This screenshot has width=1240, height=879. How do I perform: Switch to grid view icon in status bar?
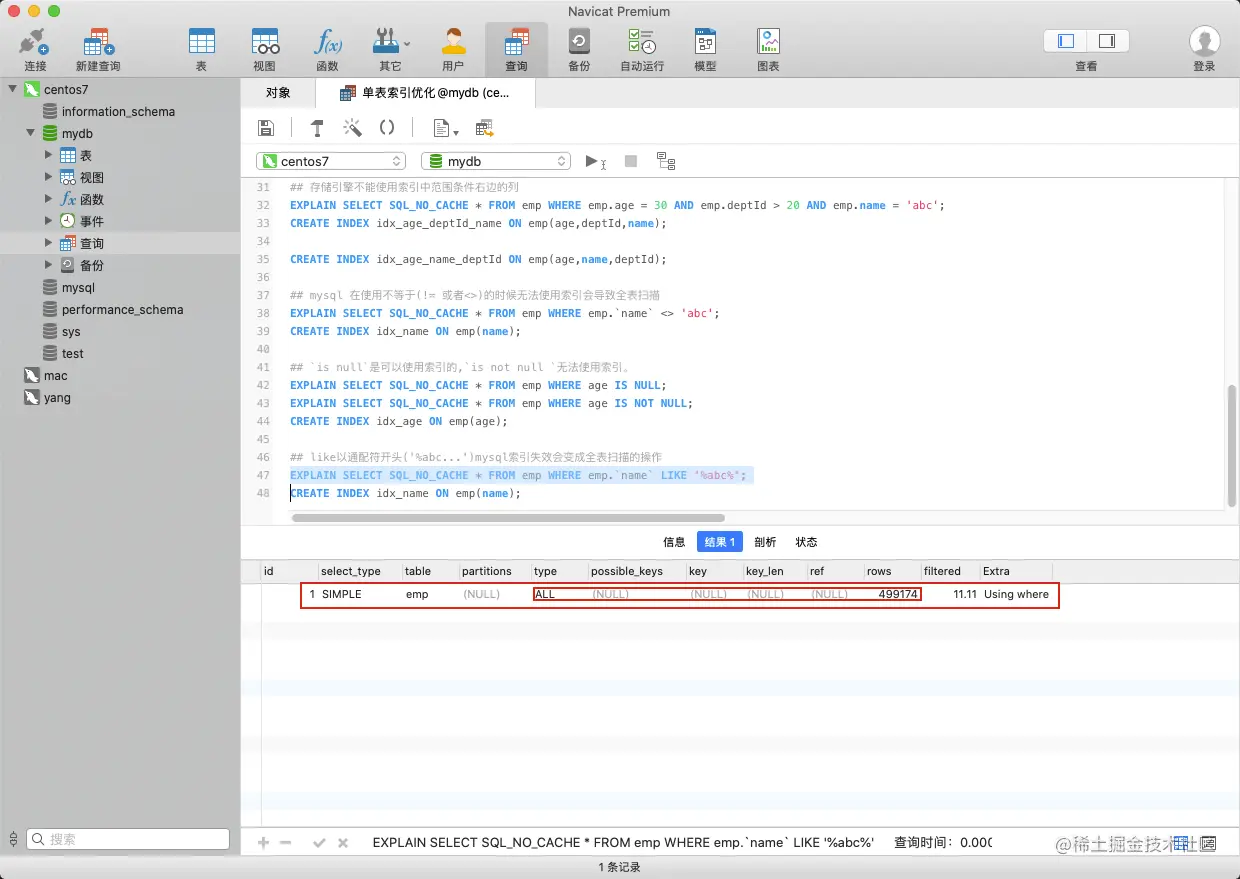click(x=1181, y=843)
